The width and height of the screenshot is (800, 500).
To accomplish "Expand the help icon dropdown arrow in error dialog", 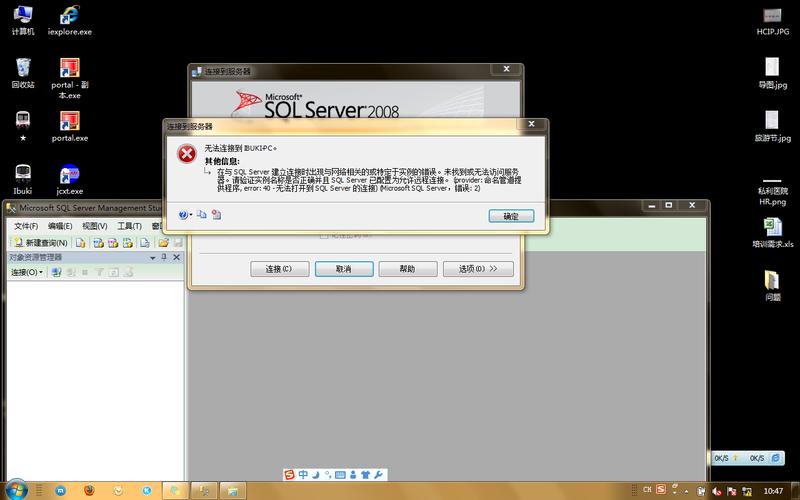I will click(x=191, y=215).
